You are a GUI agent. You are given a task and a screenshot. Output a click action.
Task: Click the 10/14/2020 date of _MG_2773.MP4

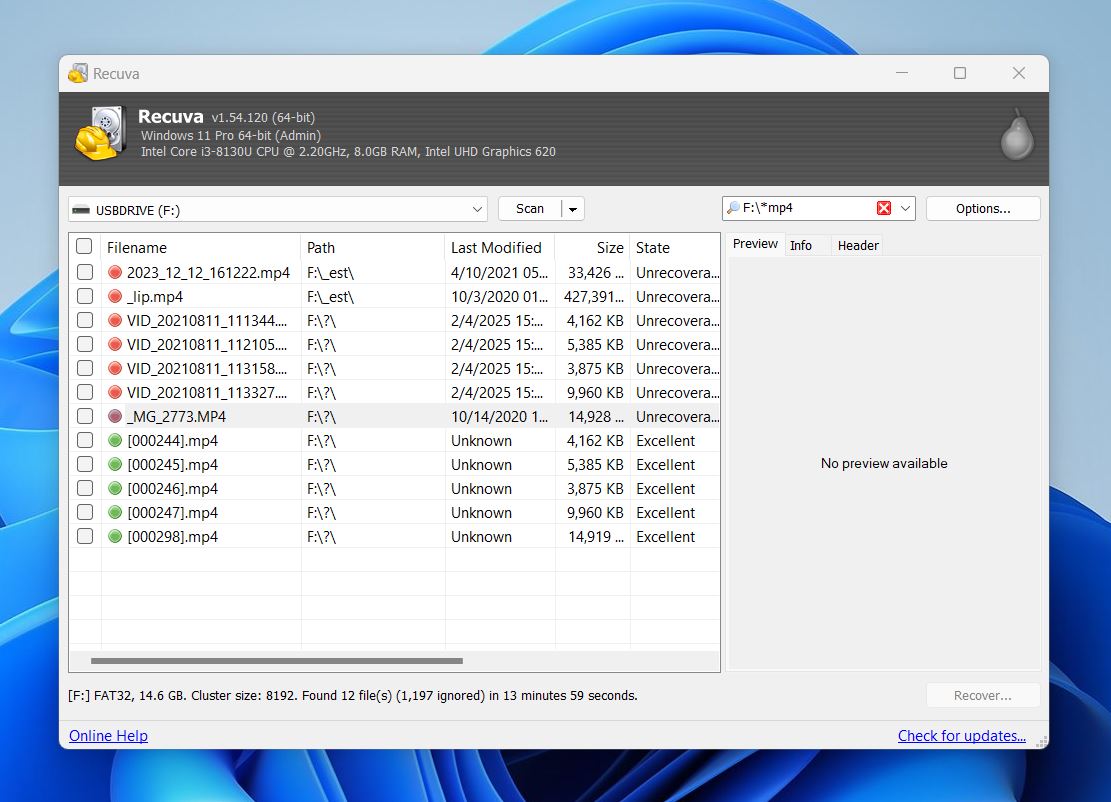click(x=500, y=417)
